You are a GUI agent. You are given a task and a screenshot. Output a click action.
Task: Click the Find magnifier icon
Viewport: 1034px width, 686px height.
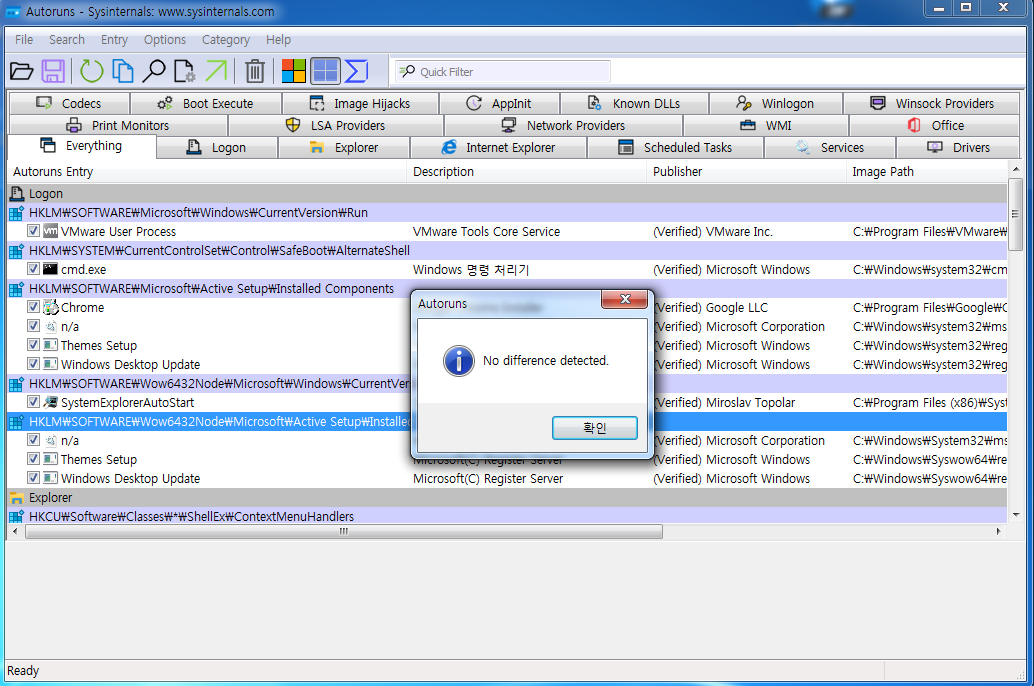pyautogui.click(x=154, y=71)
